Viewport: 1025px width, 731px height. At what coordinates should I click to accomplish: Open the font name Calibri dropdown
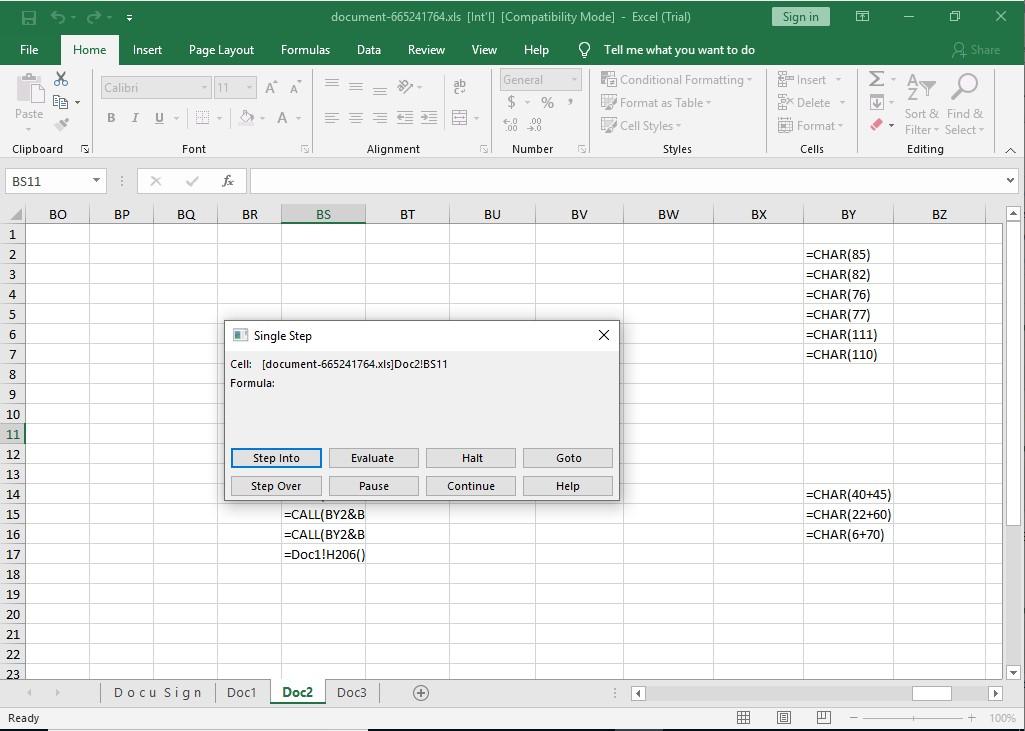pyautogui.click(x=204, y=88)
